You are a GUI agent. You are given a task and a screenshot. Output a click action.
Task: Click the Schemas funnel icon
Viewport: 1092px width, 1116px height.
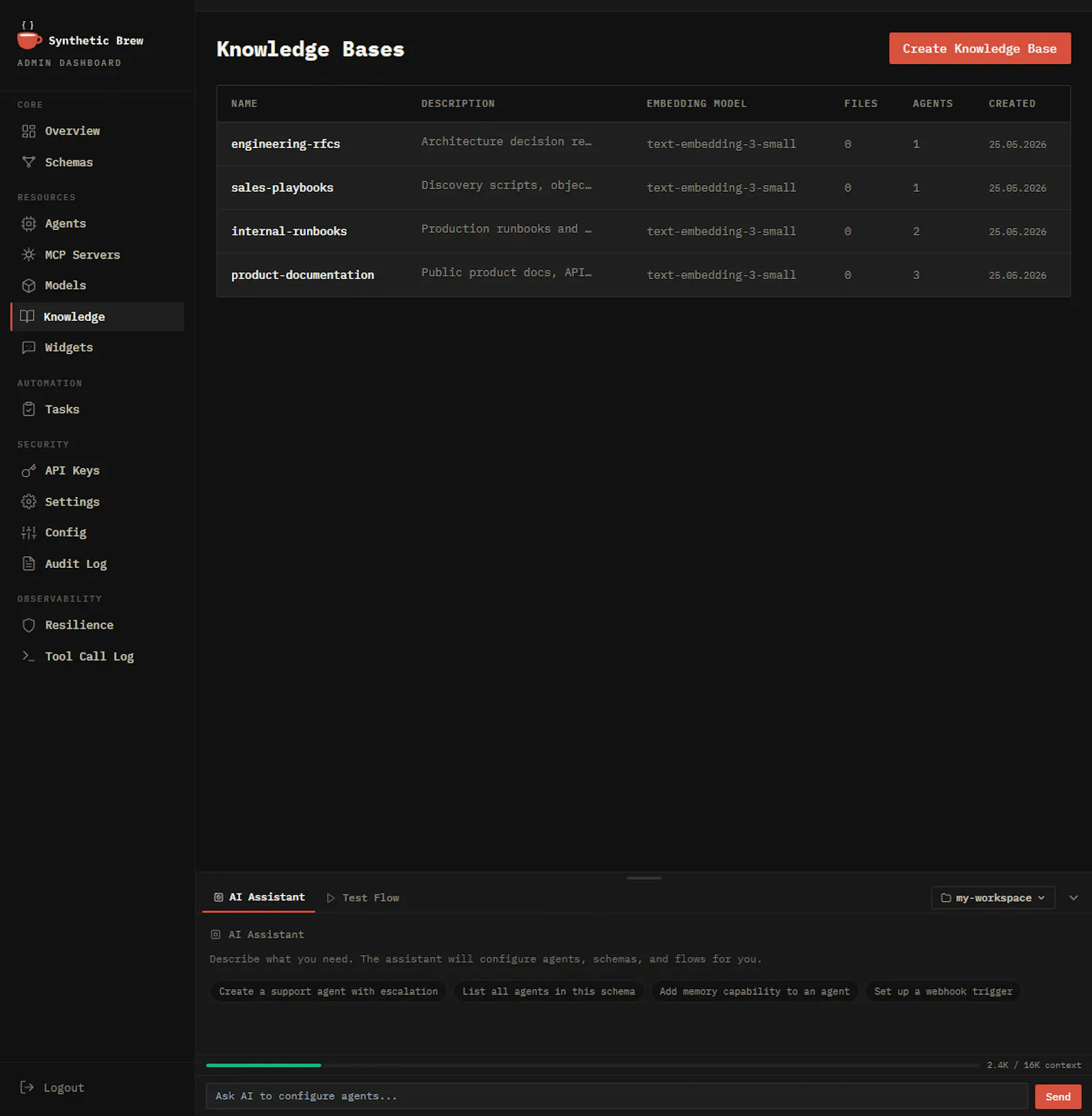click(29, 162)
